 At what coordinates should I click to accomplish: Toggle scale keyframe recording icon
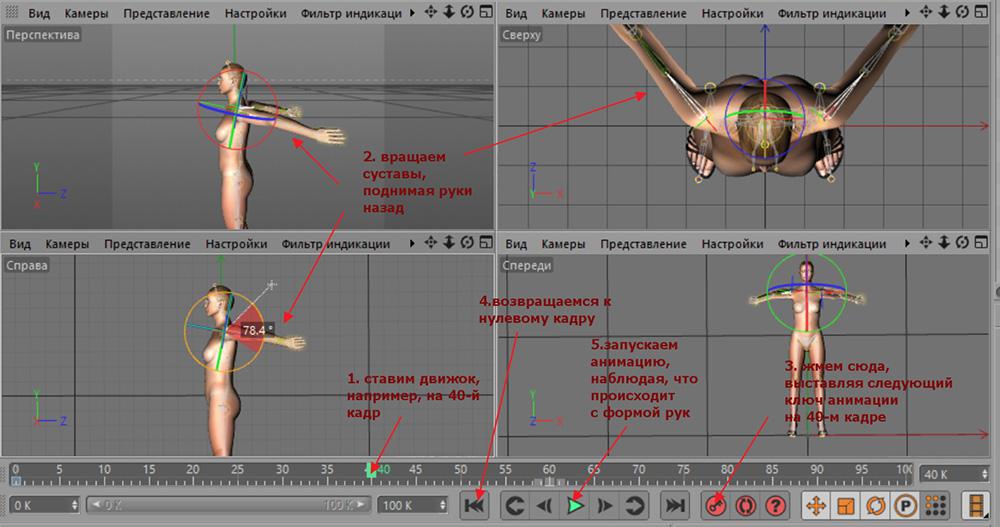click(x=846, y=506)
